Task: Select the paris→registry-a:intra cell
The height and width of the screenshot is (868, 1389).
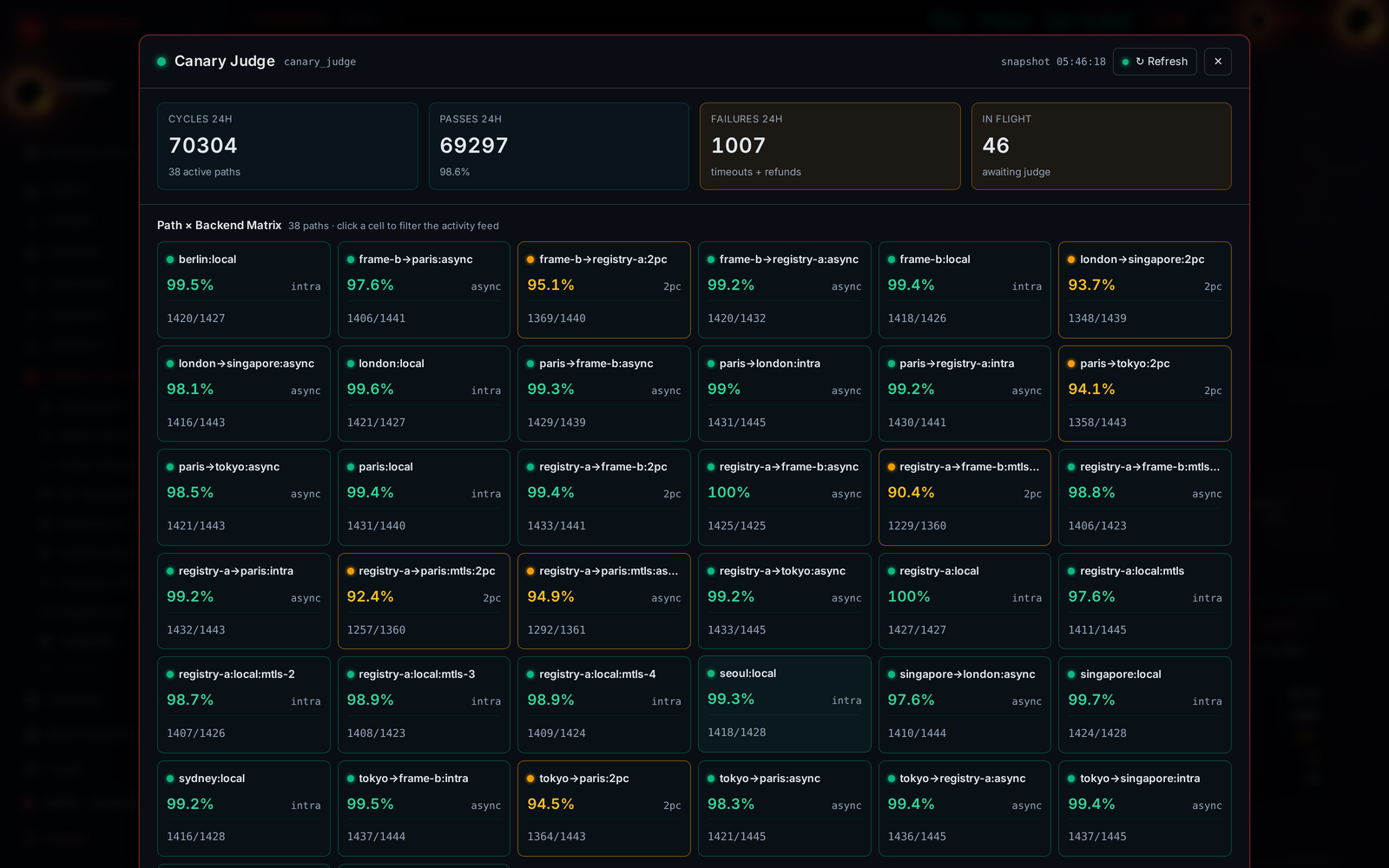Action: click(964, 394)
